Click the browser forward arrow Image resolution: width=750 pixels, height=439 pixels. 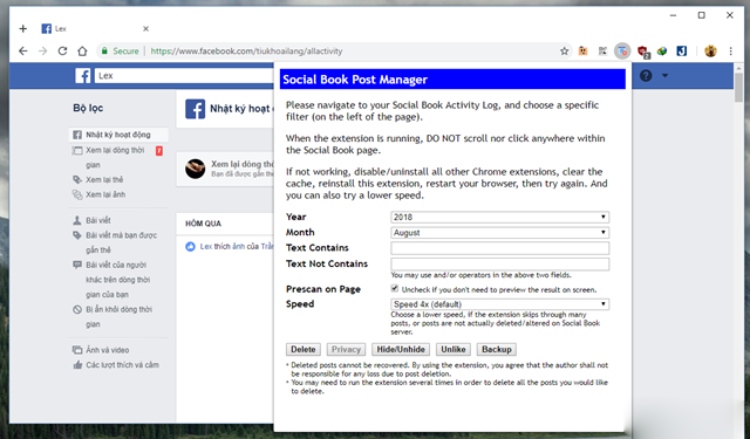pyautogui.click(x=43, y=51)
